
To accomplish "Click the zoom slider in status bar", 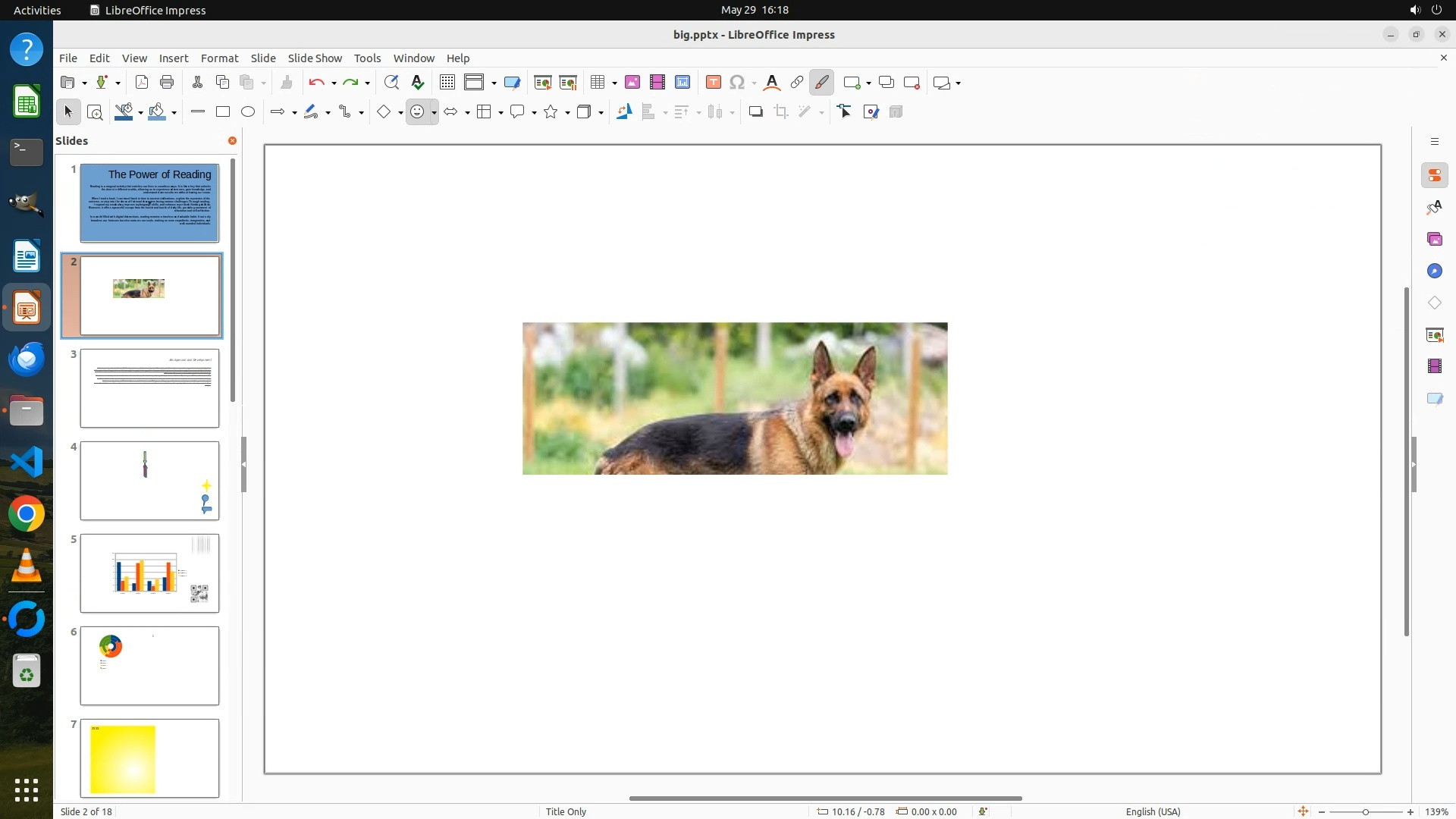I will (x=1365, y=812).
